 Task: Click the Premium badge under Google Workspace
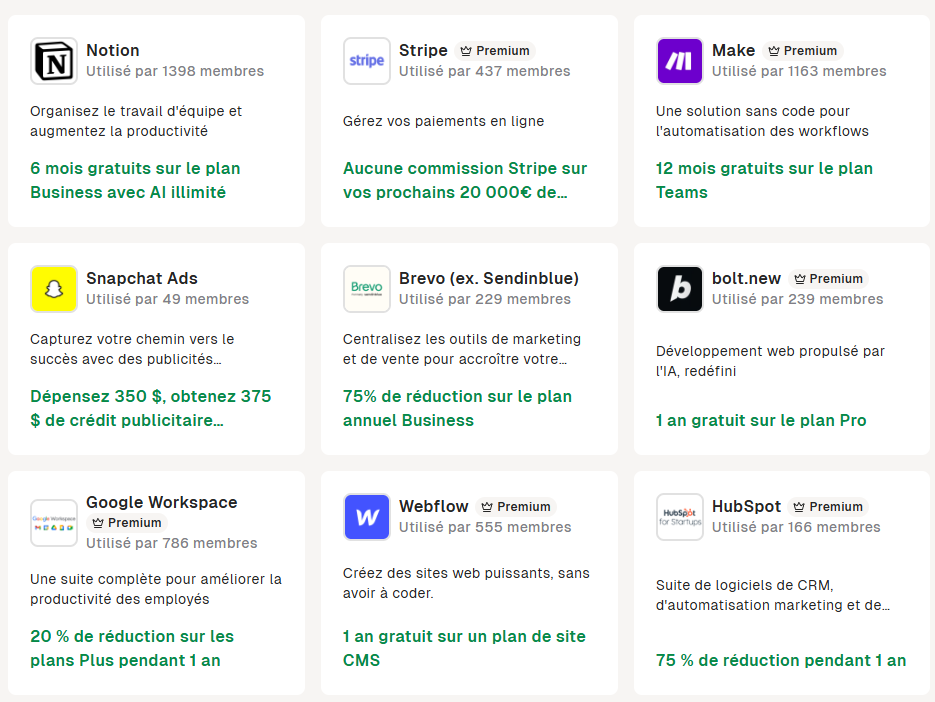click(127, 522)
